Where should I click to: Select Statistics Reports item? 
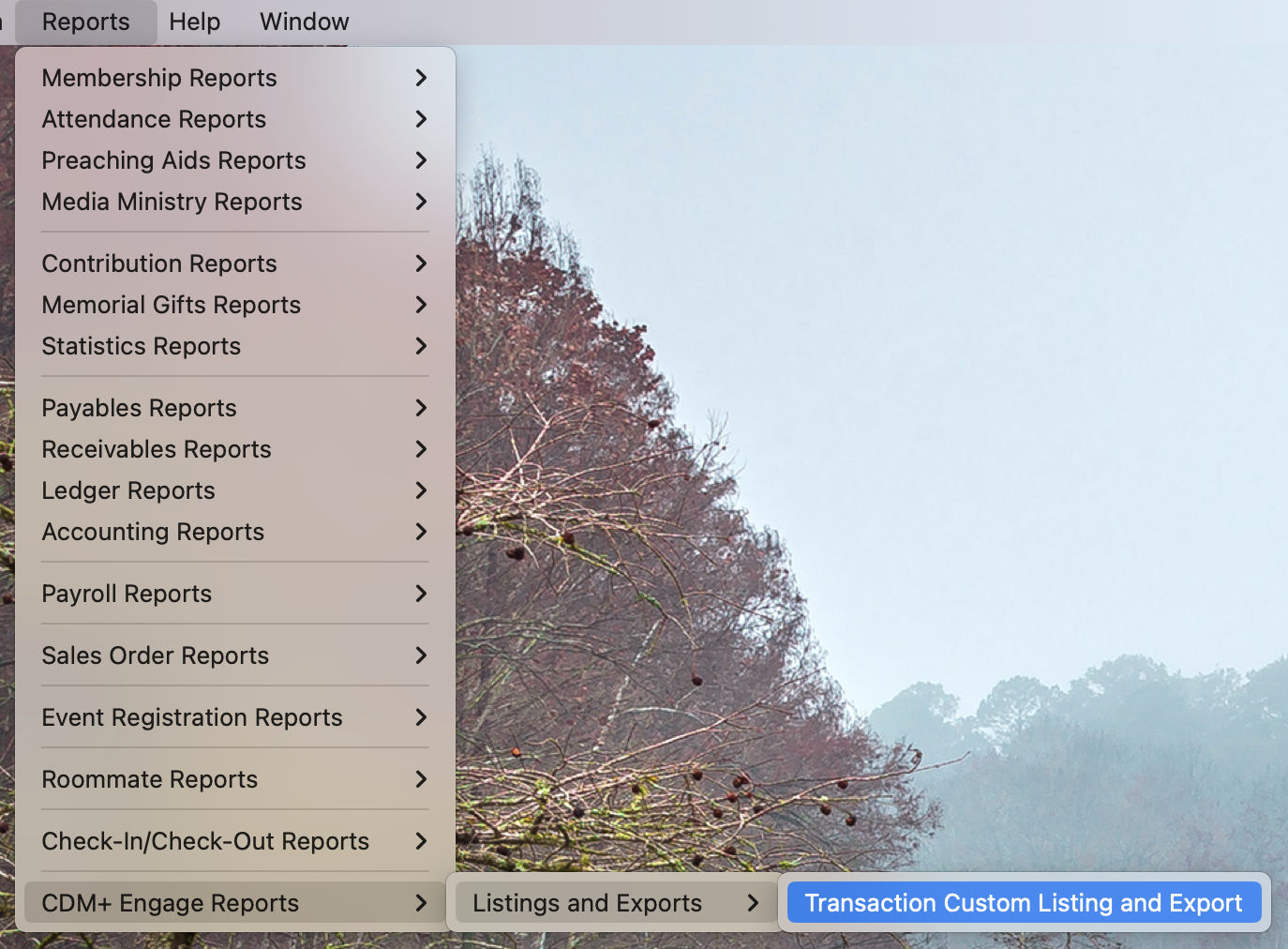coord(141,346)
